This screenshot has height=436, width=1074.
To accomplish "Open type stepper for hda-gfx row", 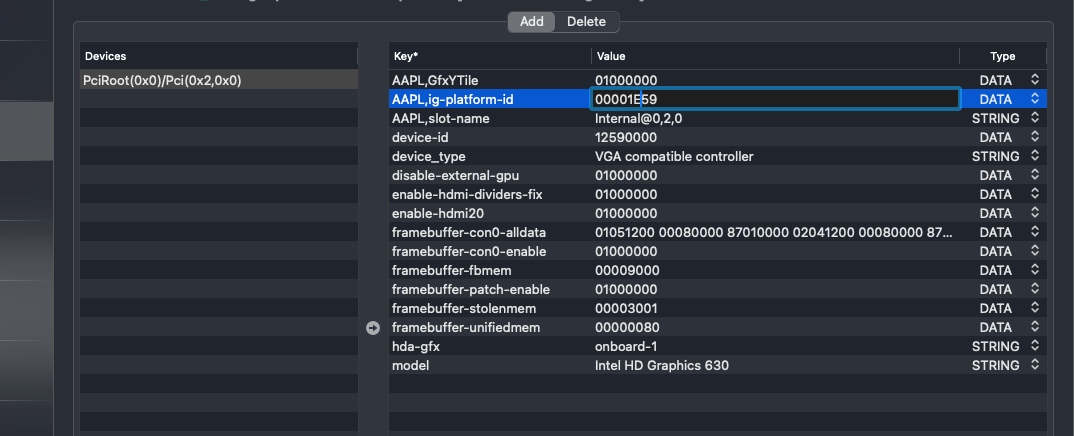I will (x=1034, y=347).
